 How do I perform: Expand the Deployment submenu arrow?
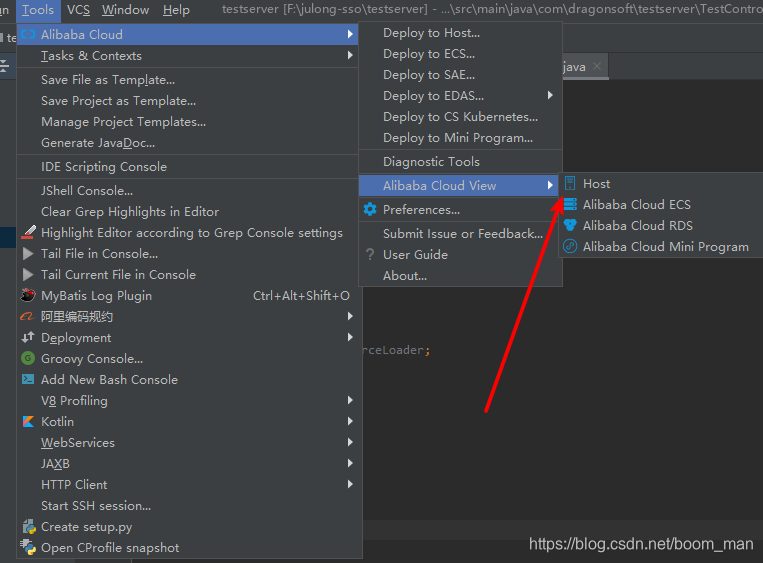[350, 337]
